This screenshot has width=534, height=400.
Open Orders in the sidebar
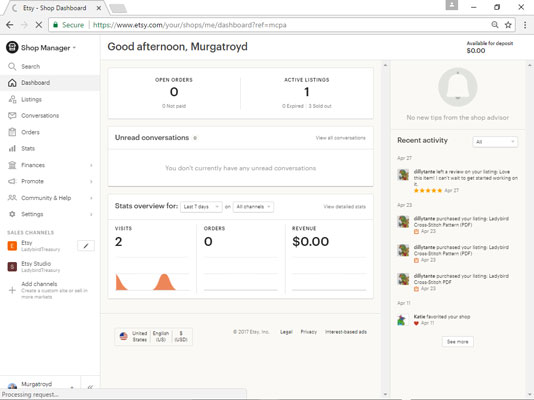pyautogui.click(x=30, y=132)
